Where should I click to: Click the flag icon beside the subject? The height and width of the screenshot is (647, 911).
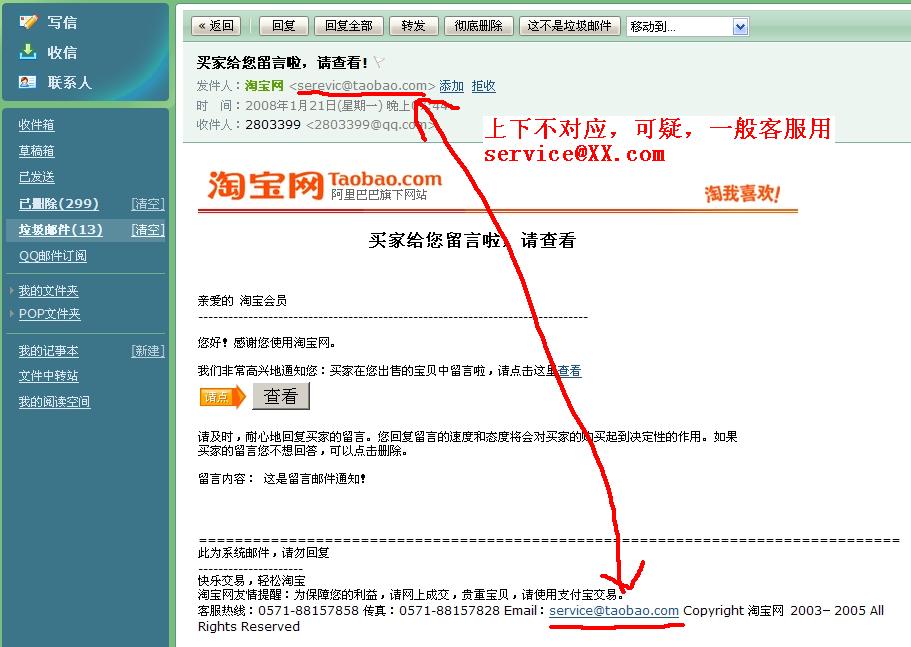(x=379, y=62)
